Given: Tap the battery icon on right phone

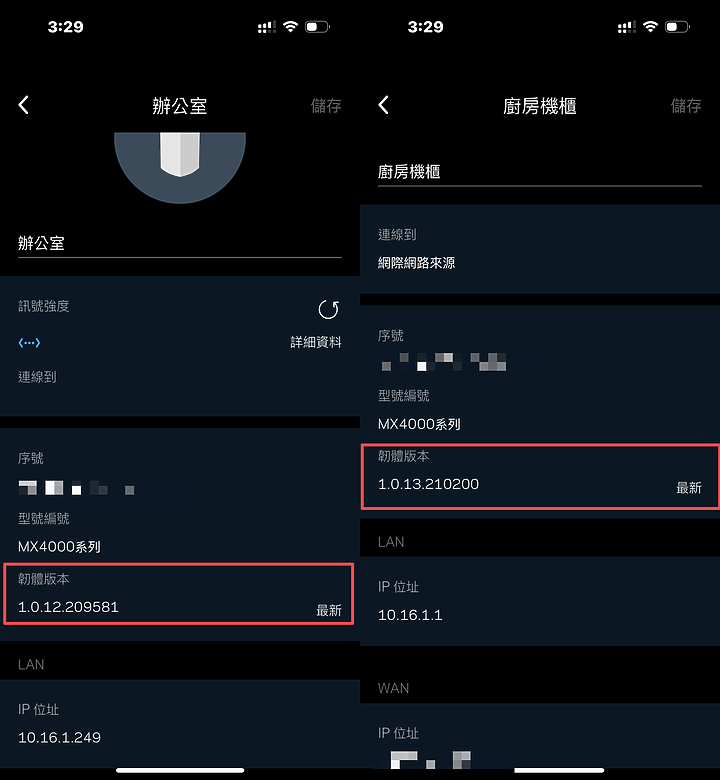Looking at the screenshot, I should tap(678, 26).
